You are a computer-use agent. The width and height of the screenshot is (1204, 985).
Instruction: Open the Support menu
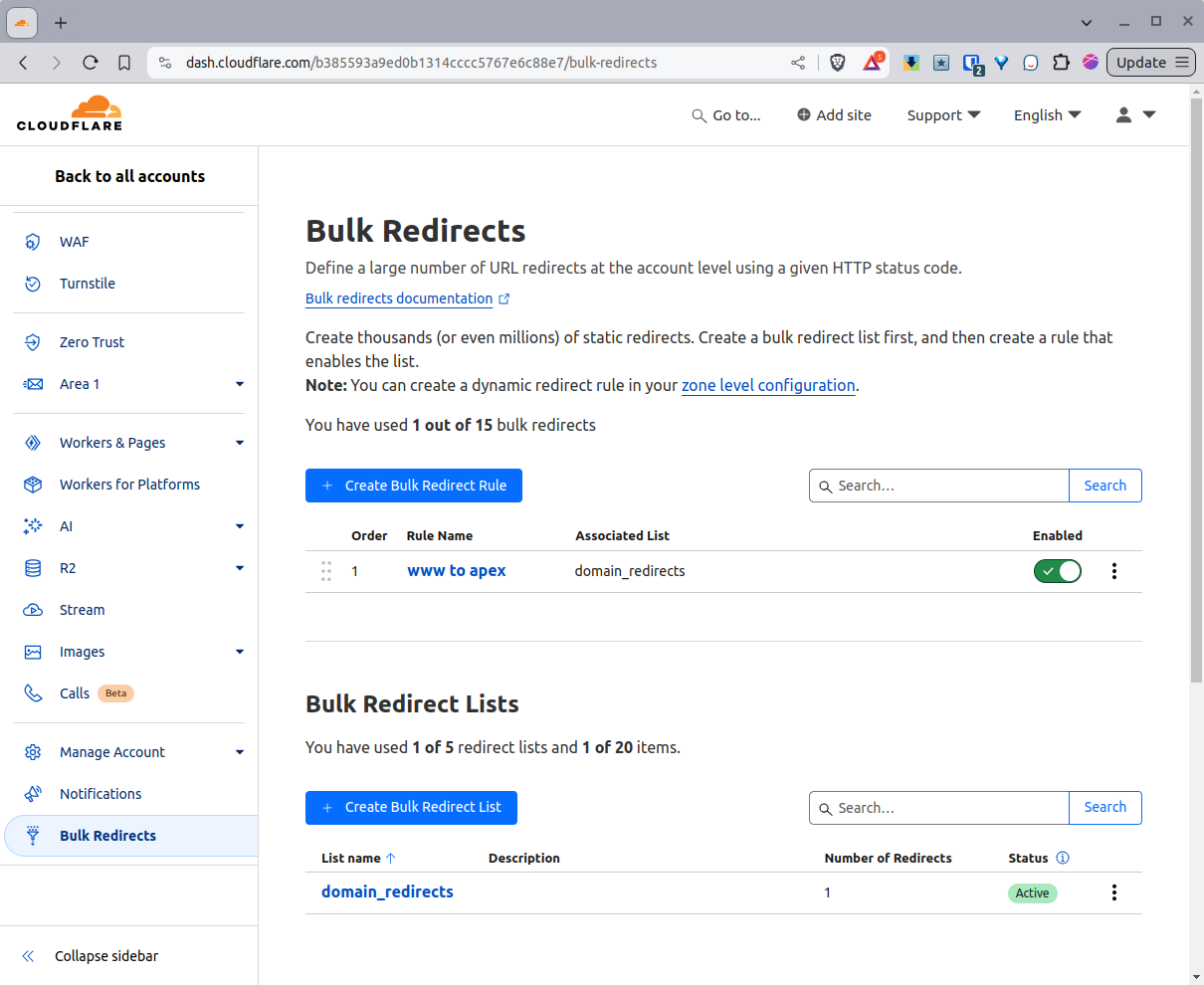click(942, 114)
